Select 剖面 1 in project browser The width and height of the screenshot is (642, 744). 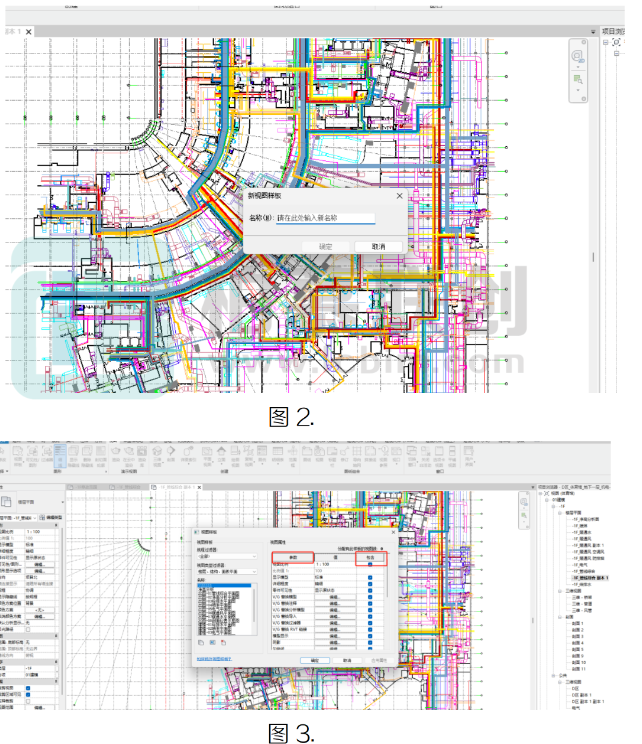pyautogui.click(x=577, y=623)
